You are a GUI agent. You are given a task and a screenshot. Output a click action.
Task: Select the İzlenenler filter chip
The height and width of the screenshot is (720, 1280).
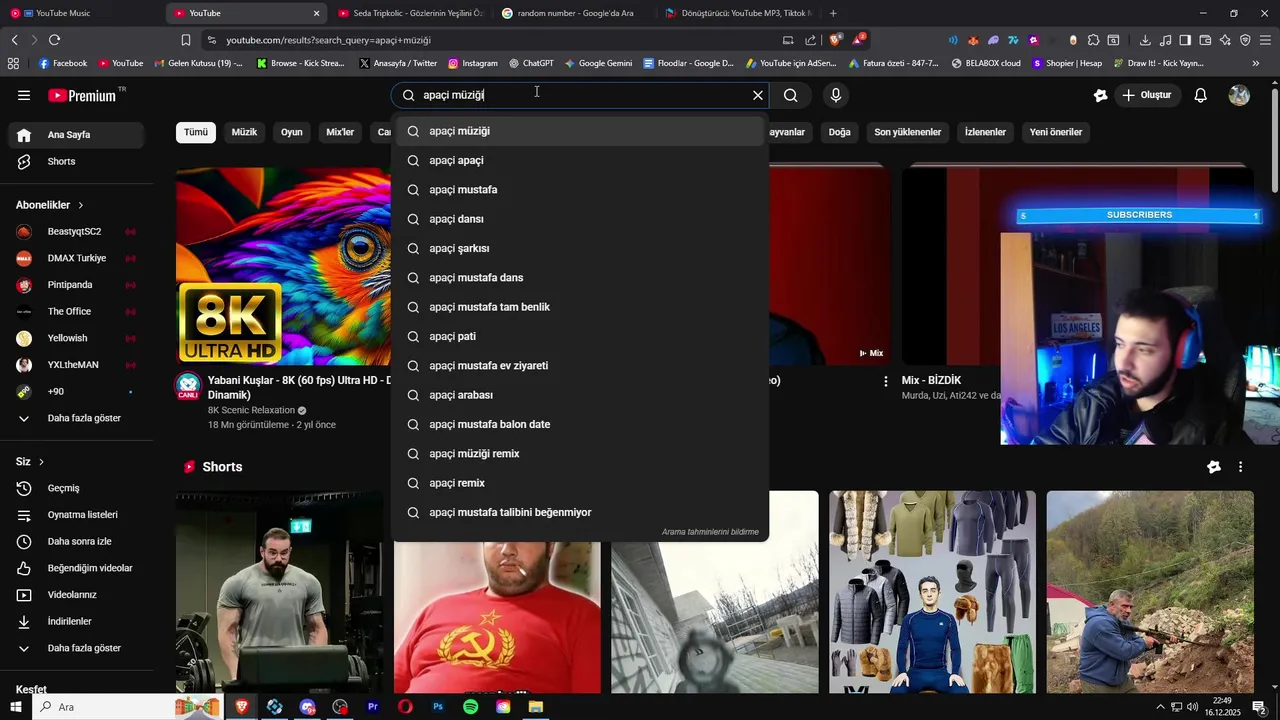pos(985,132)
